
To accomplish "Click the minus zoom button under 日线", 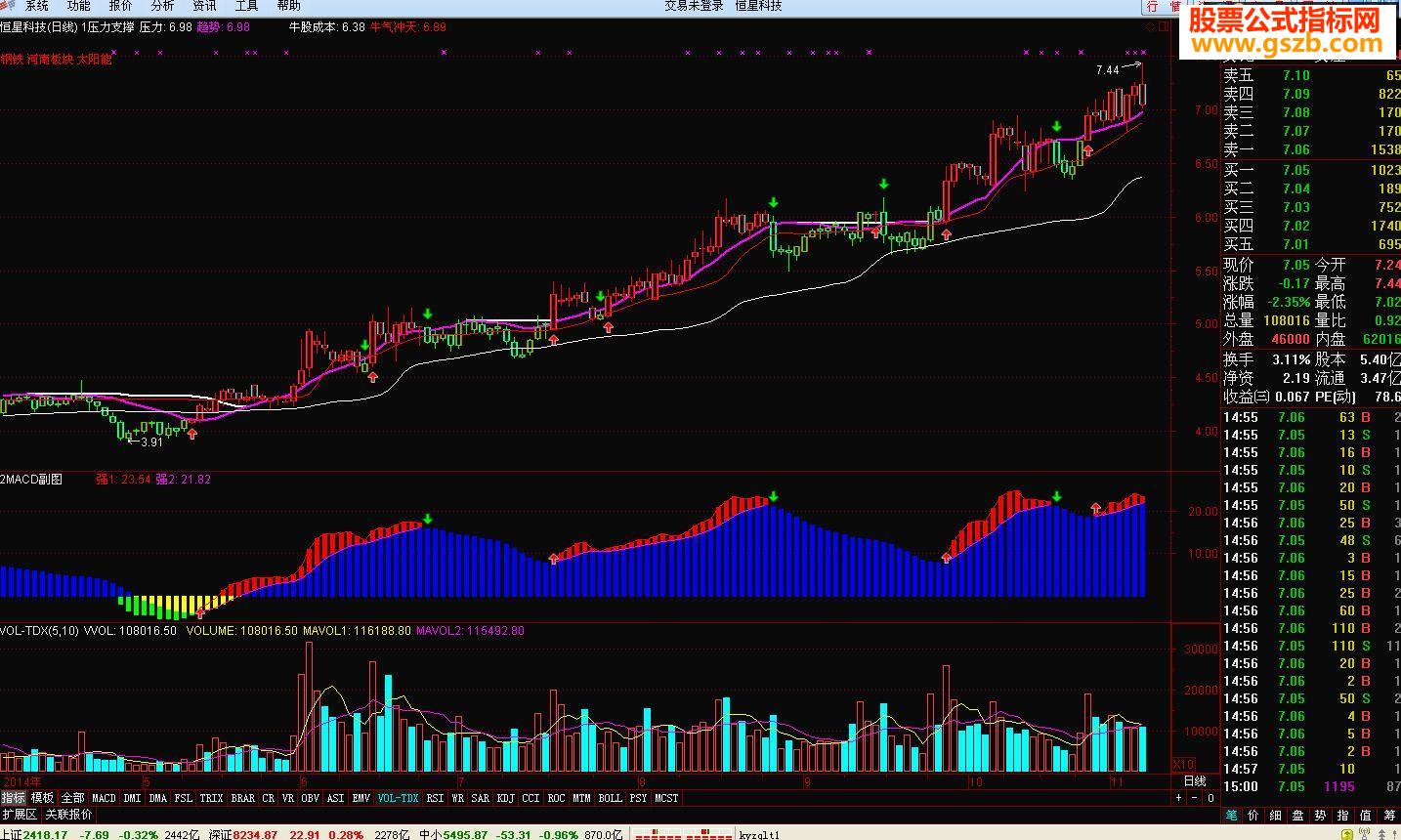I will click(1194, 798).
